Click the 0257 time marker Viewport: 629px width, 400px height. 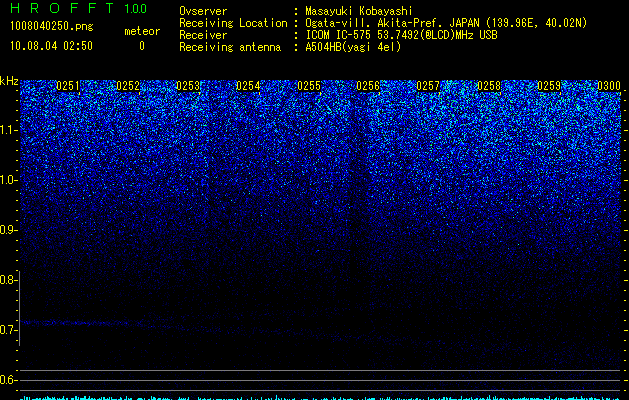428,86
